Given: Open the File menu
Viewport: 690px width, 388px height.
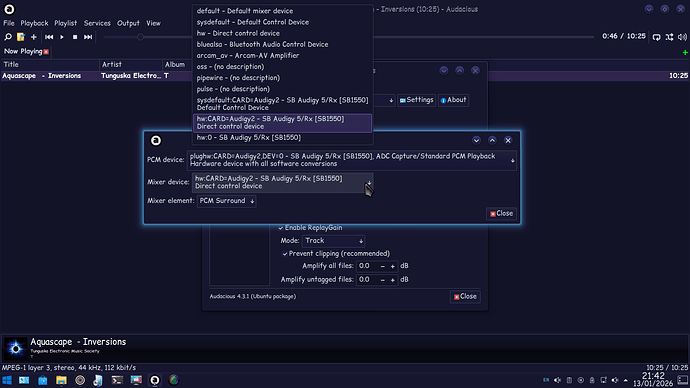Looking at the screenshot, I should tap(9, 23).
